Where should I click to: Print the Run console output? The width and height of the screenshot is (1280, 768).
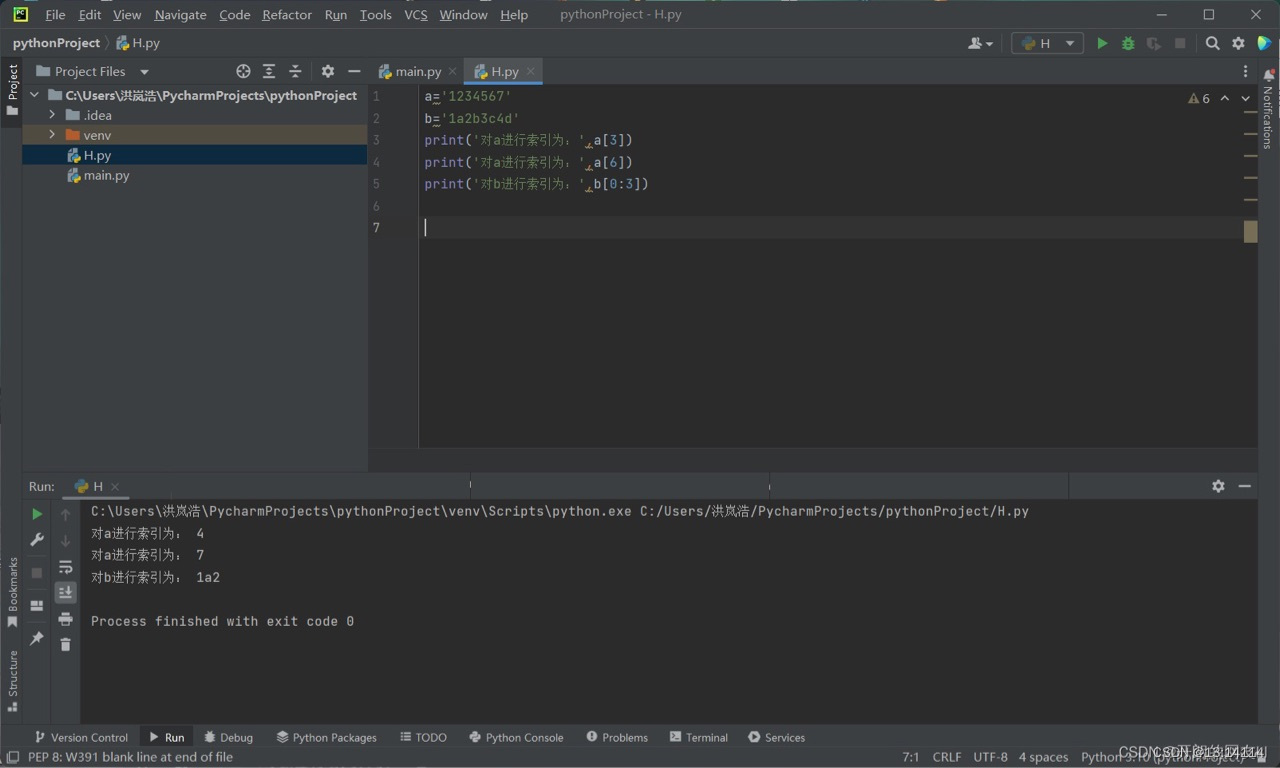[x=65, y=618]
